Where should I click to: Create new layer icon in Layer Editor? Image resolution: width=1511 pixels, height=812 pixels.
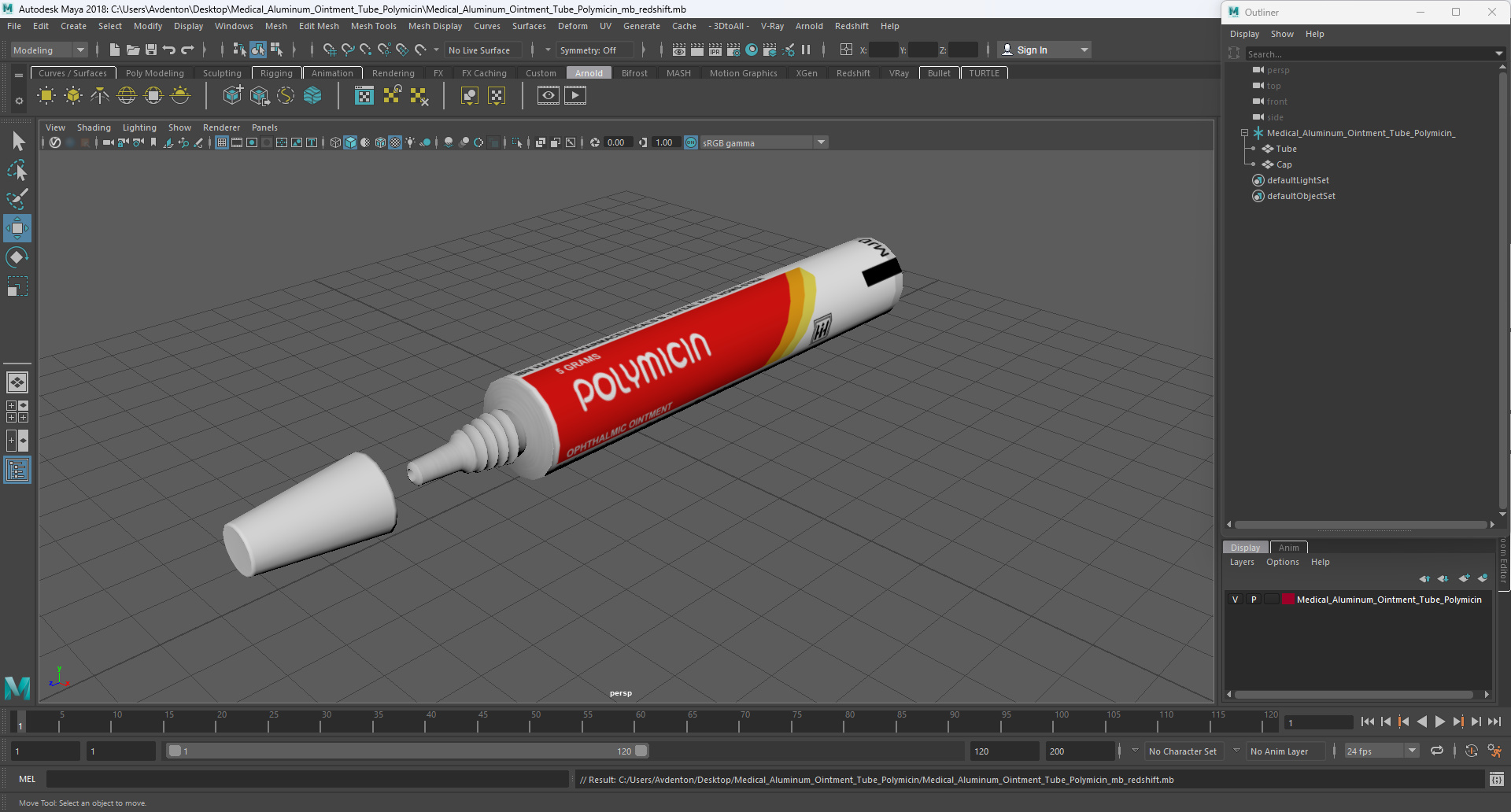click(1464, 578)
